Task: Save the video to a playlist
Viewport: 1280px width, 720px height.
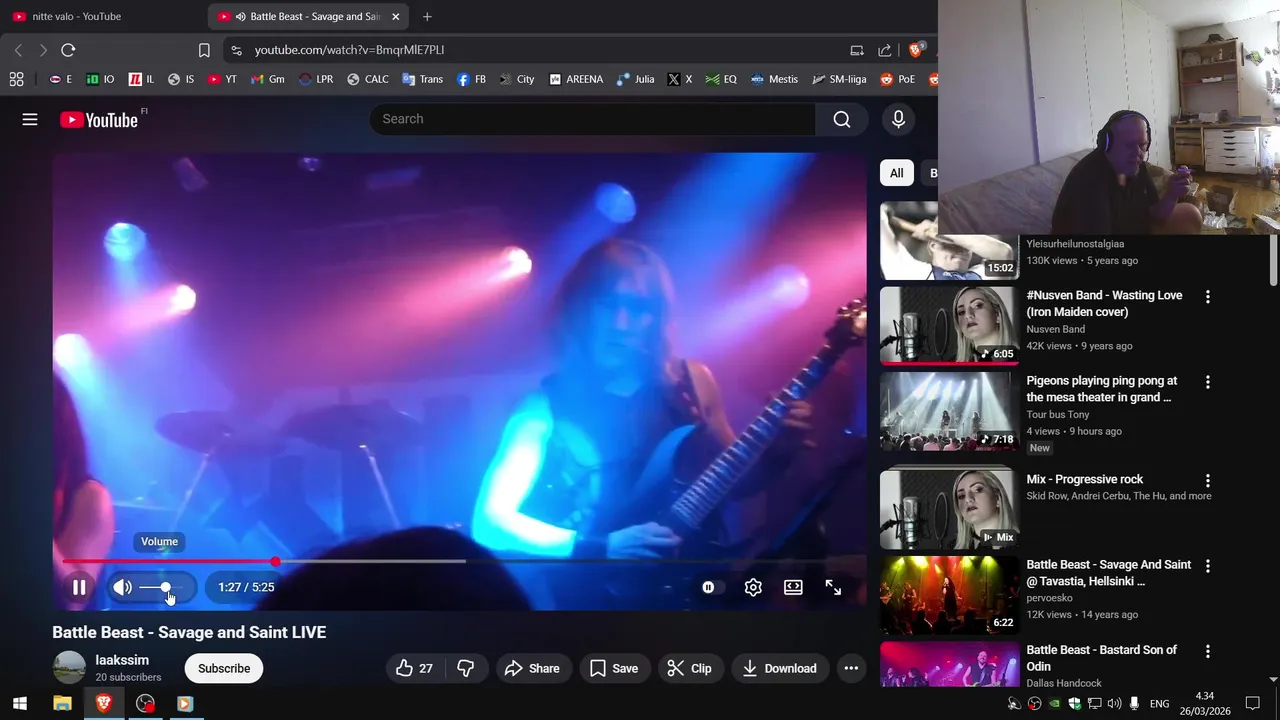Action: point(614,668)
